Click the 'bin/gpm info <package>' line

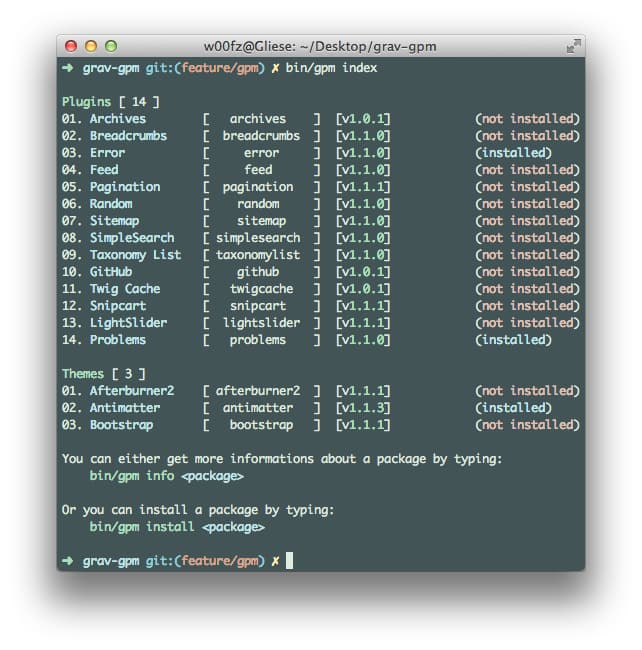click(x=166, y=476)
